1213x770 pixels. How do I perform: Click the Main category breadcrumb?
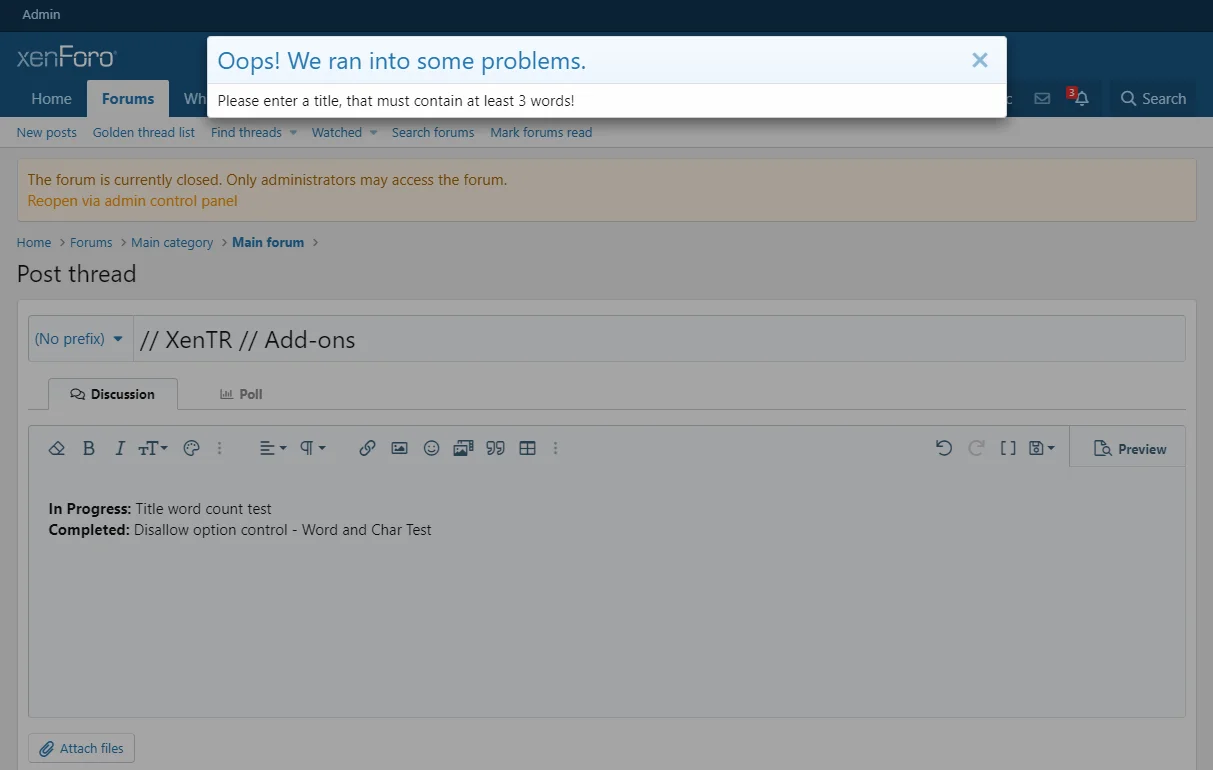[x=172, y=242]
